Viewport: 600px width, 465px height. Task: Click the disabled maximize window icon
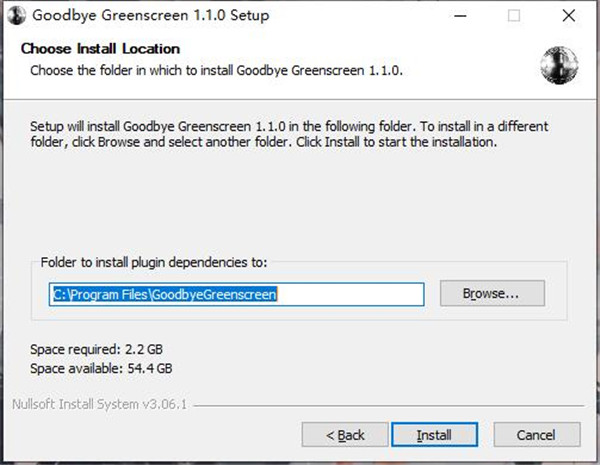(514, 16)
